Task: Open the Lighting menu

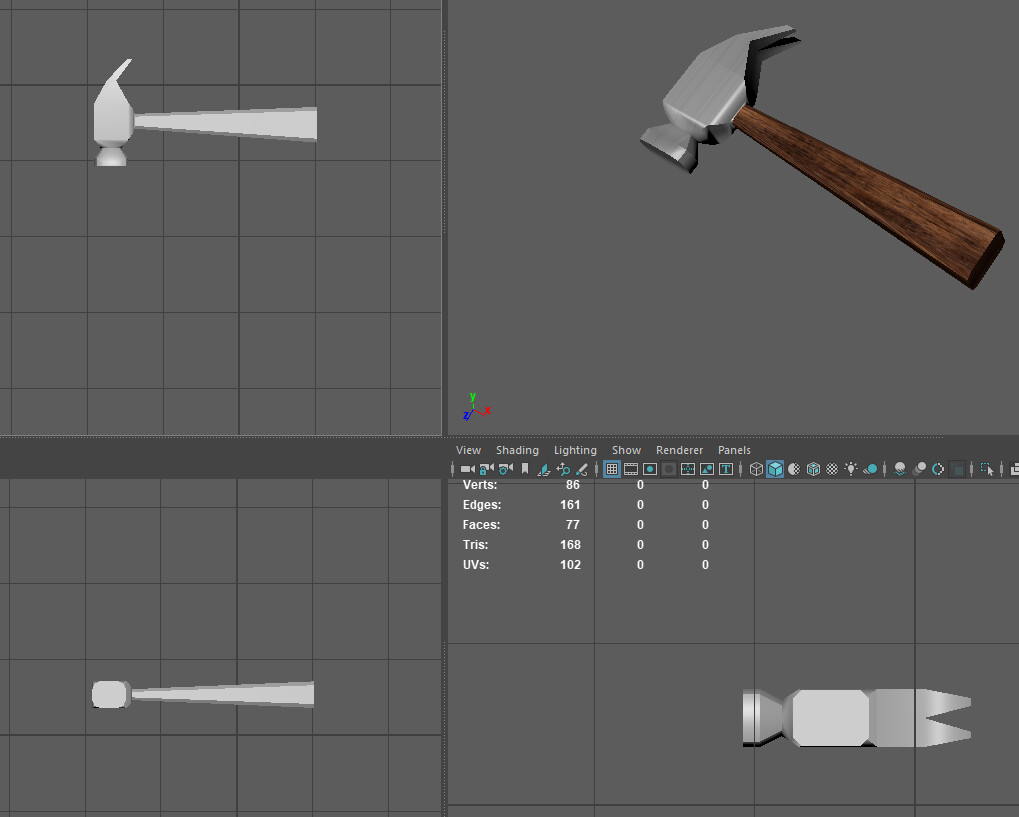Action: [575, 450]
